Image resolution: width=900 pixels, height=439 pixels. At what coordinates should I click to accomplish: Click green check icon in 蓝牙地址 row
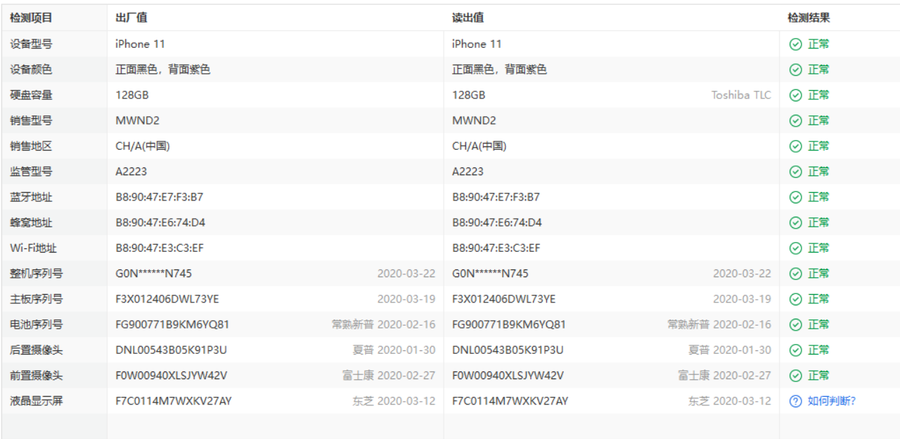coord(796,197)
